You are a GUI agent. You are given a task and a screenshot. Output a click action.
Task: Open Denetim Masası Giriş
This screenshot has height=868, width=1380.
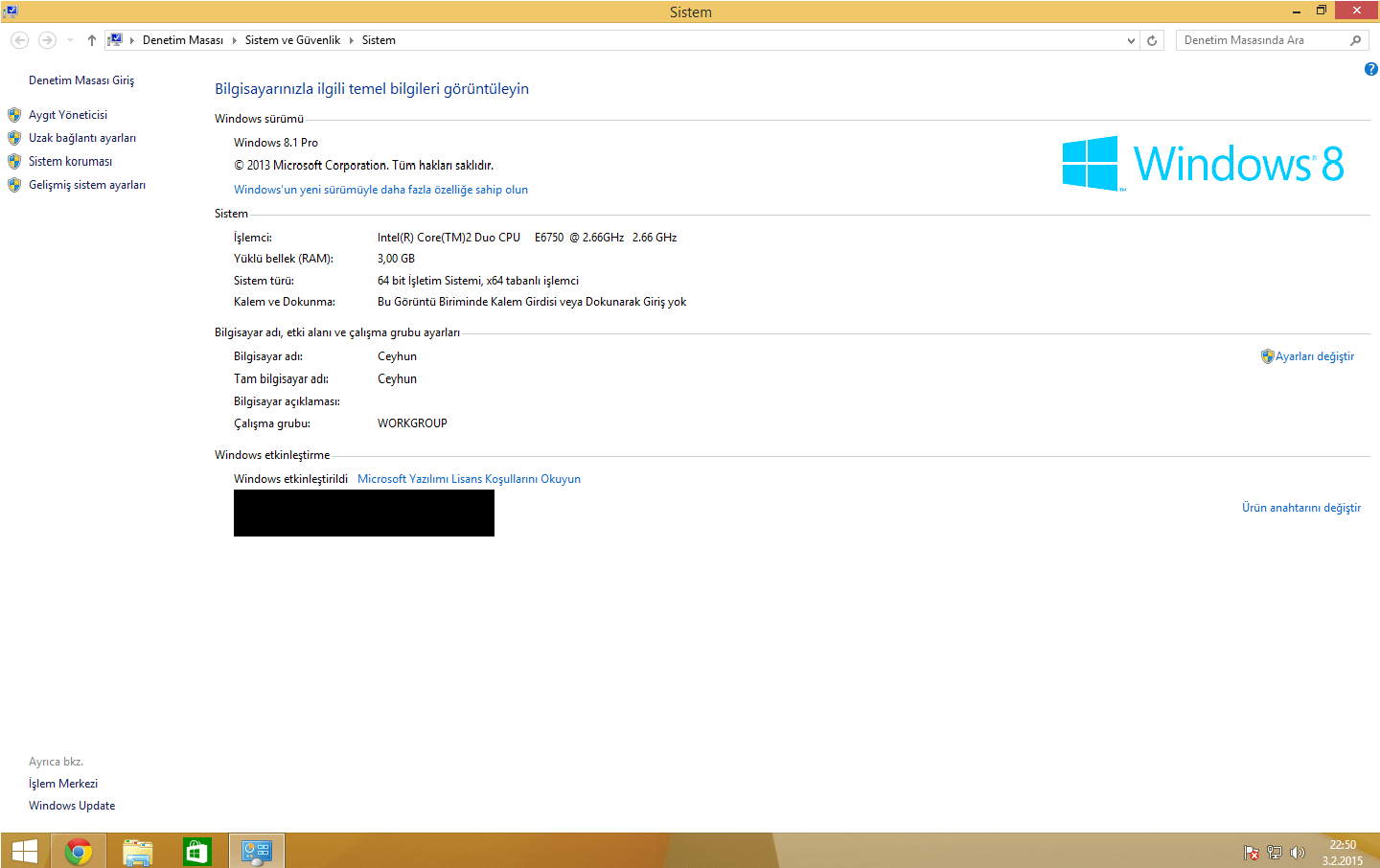(81, 80)
